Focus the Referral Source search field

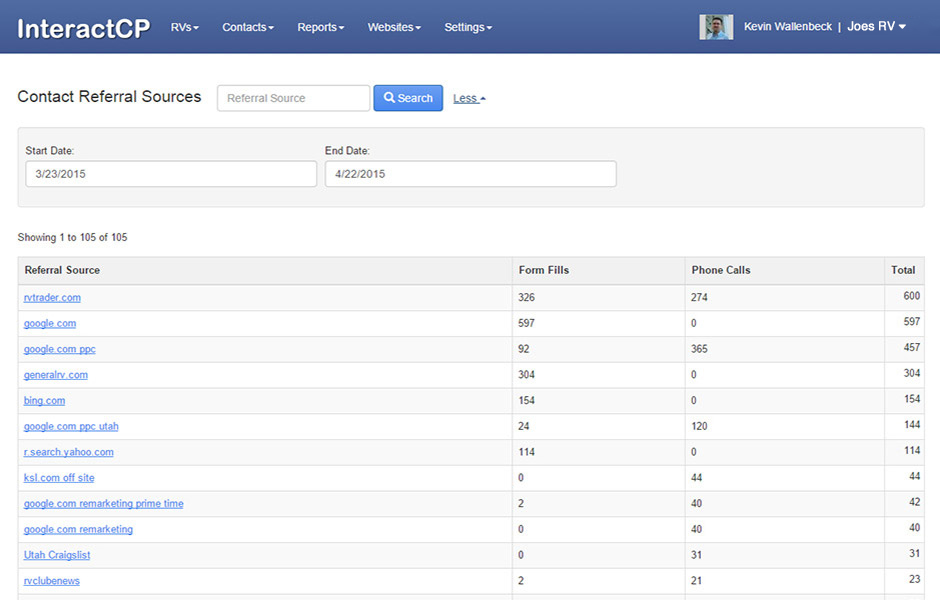(293, 98)
